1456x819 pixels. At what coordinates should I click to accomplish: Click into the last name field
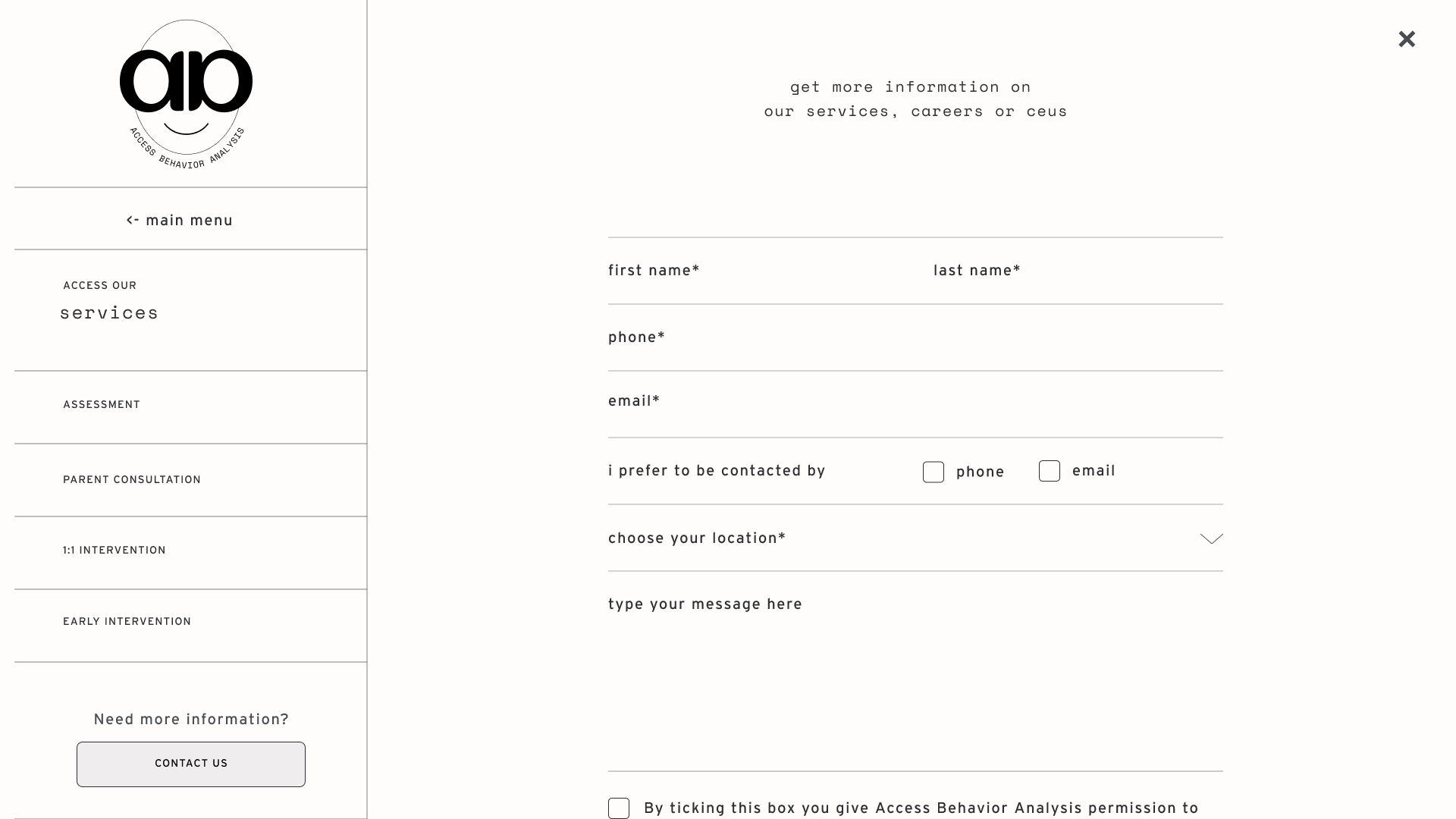pos(1077,271)
